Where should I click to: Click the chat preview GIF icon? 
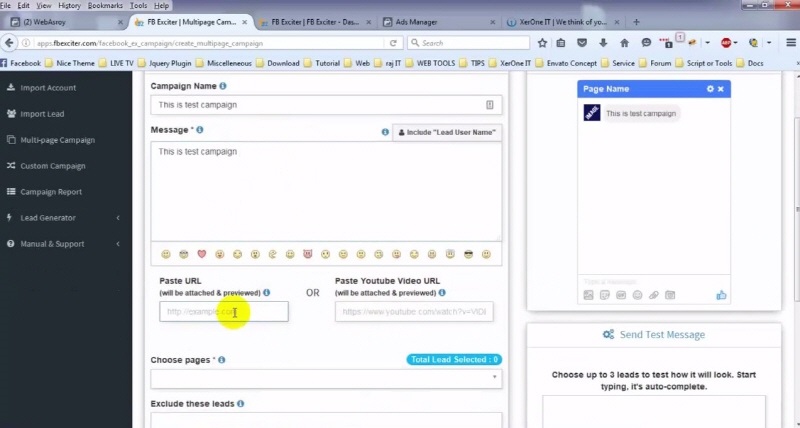click(x=621, y=295)
